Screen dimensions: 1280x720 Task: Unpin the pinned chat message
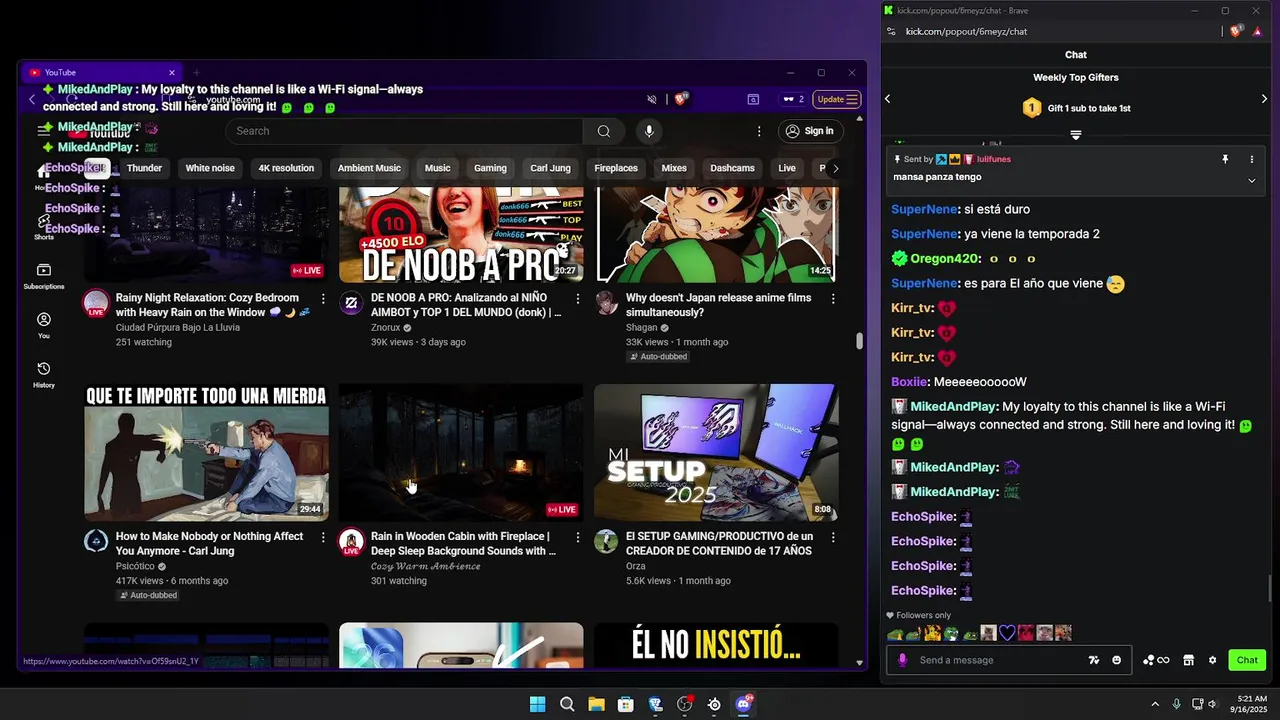(x=1225, y=159)
